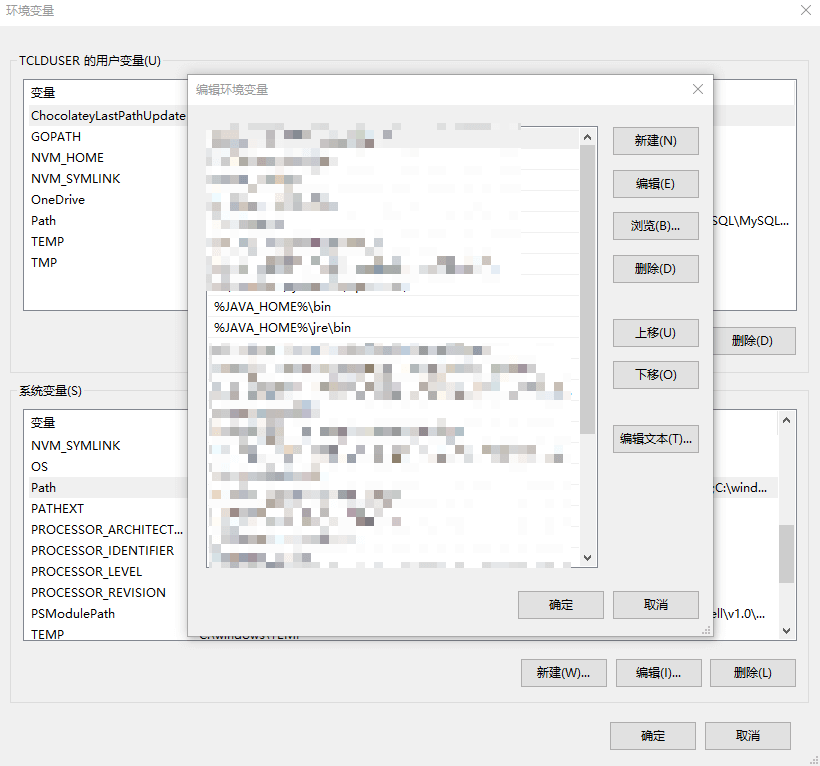Select GOPATH in user variables list
The image size is (820, 766).
tap(56, 137)
